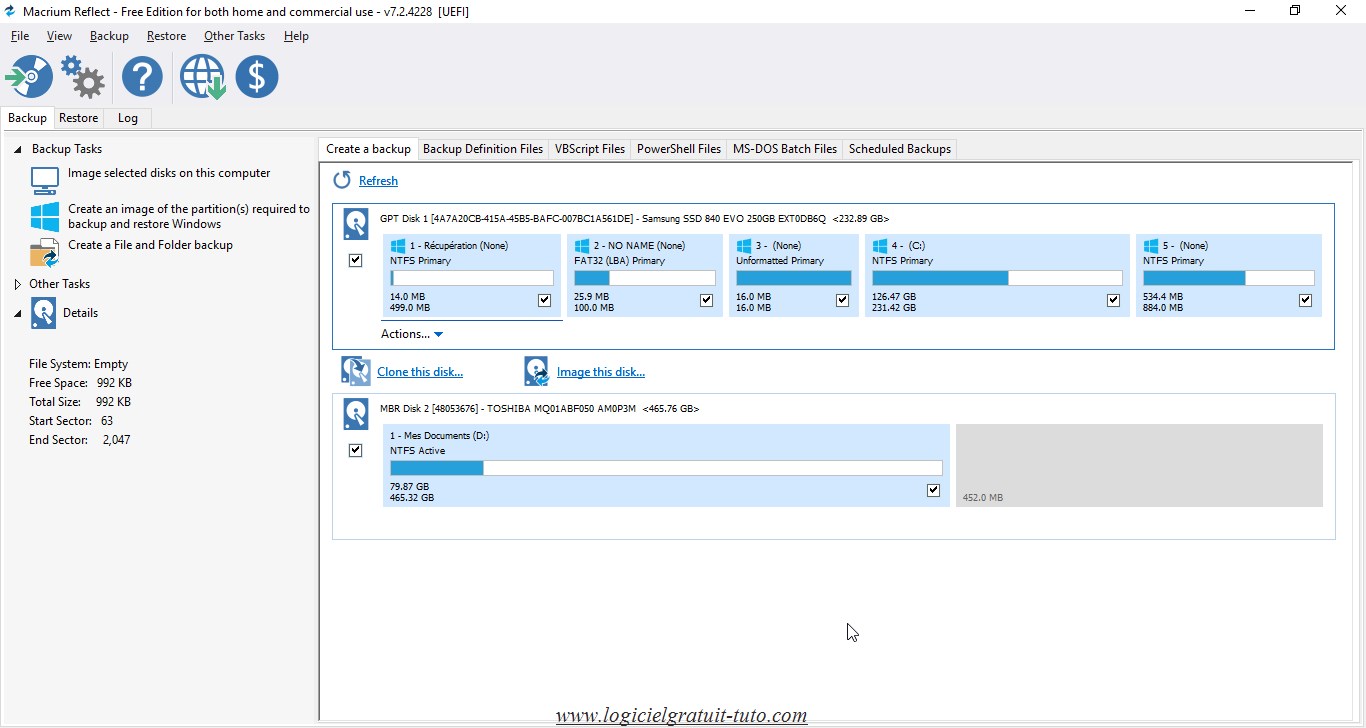The width and height of the screenshot is (1366, 728).
Task: Click the Image this disk link
Action: tap(601, 372)
